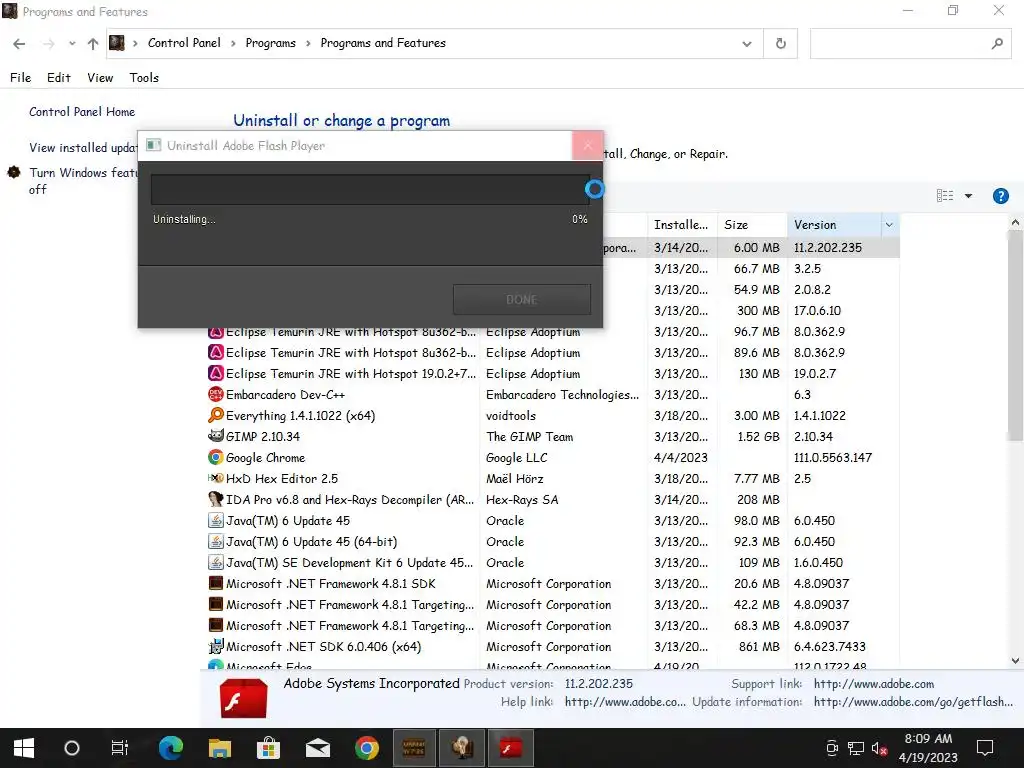
Task: Select Eclipse Temurin JRE 19.0.2+7 row icon
Action: pos(216,373)
